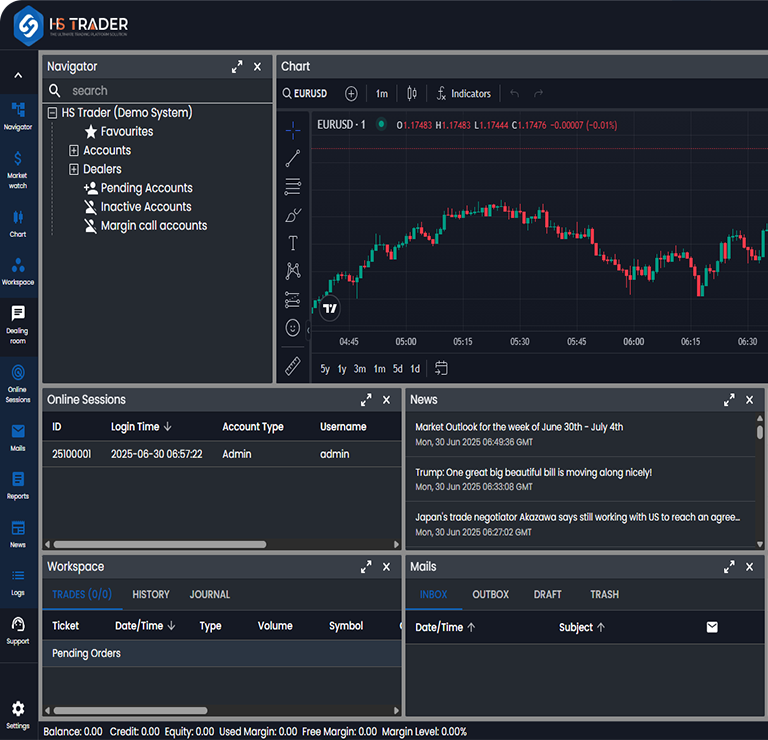The height and width of the screenshot is (740, 768).
Task: Open EURUSD symbol search
Action: pyautogui.click(x=305, y=94)
